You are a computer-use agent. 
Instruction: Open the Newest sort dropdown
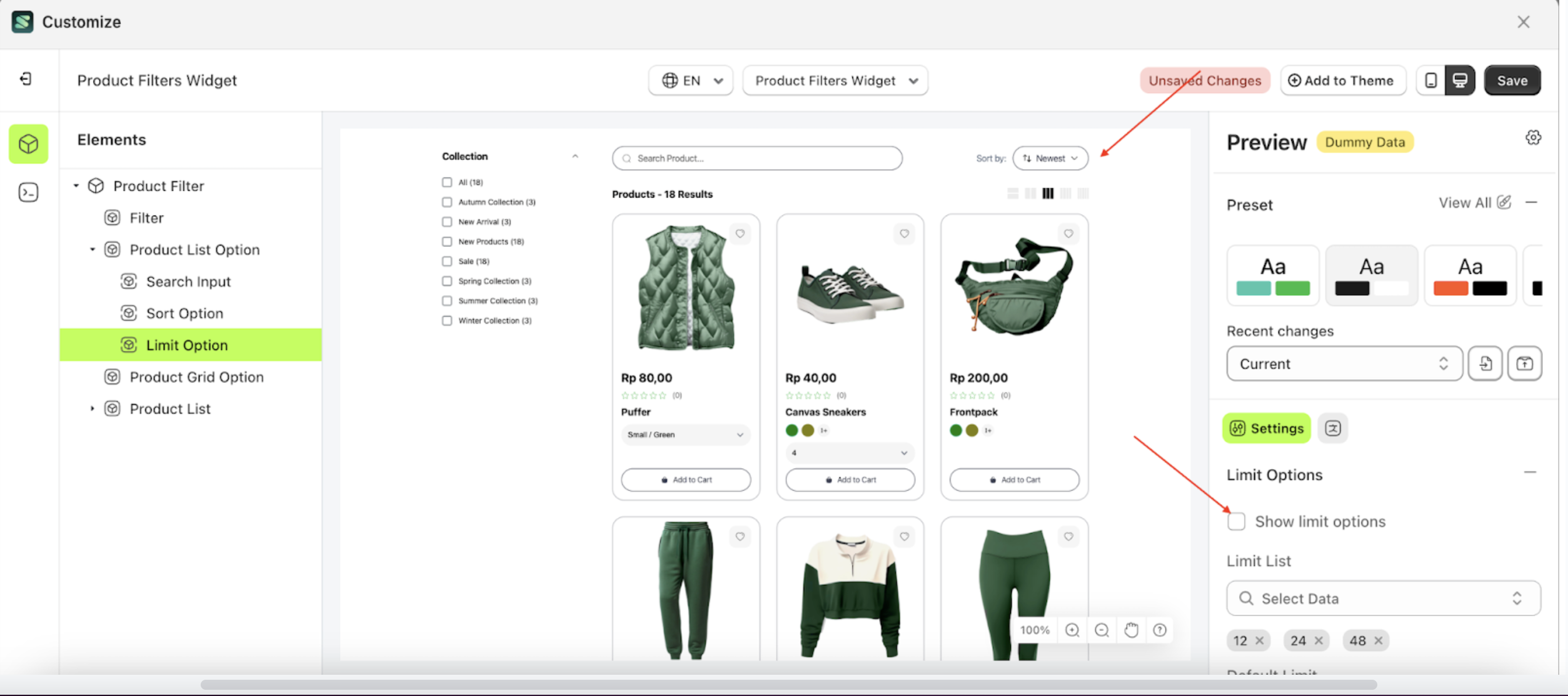(1050, 158)
